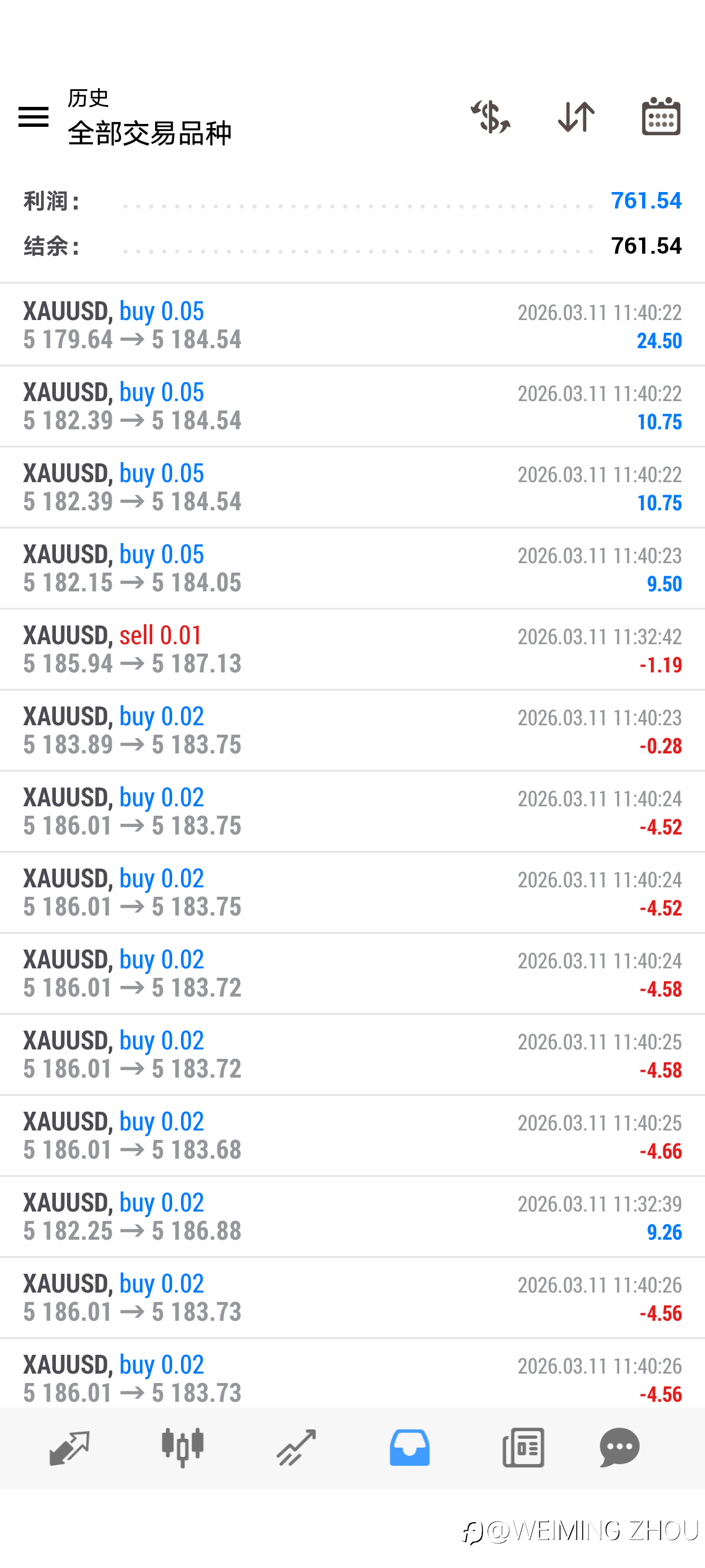Expand the buy 0.05 trade with 24.50 profit

click(352, 325)
